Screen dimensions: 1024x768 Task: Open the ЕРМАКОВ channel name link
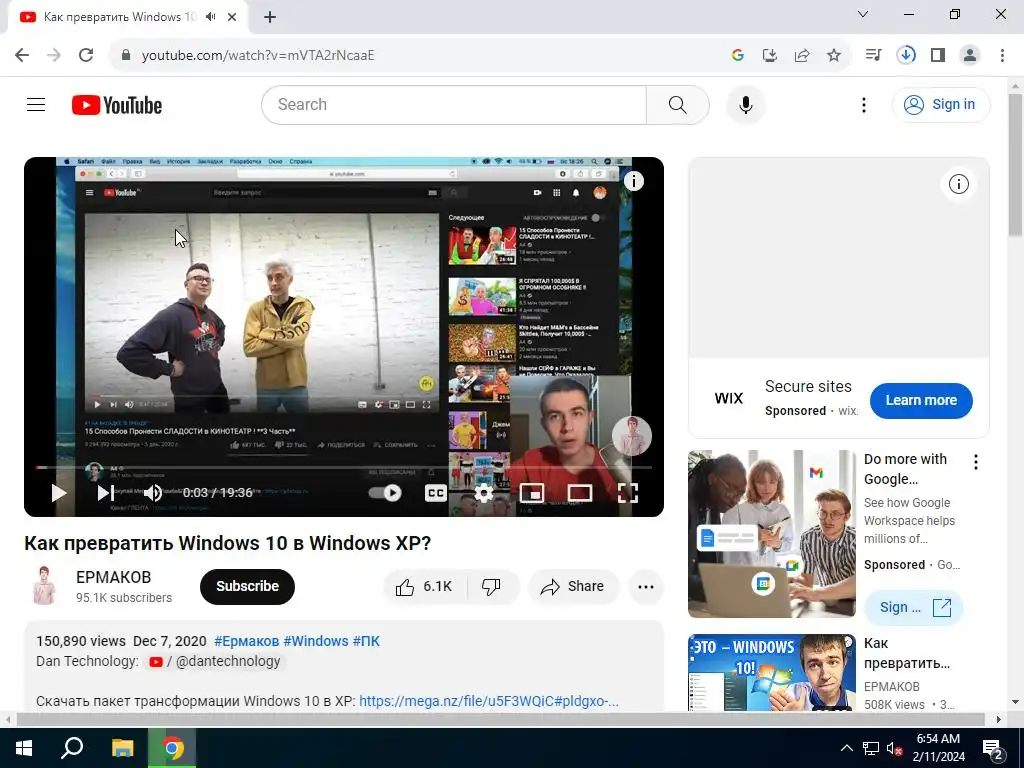114,577
